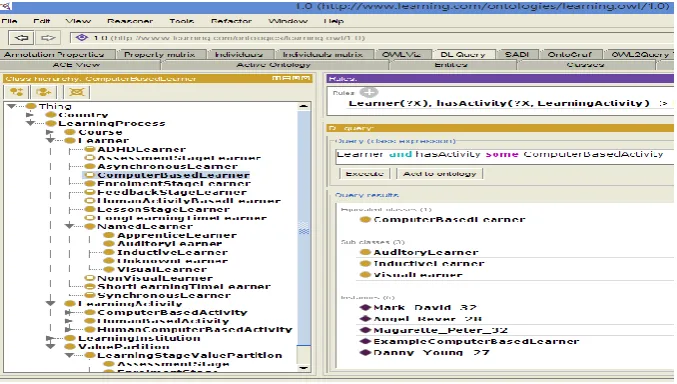Open the Refactor menu
The image size is (677, 384).
tap(231, 21)
